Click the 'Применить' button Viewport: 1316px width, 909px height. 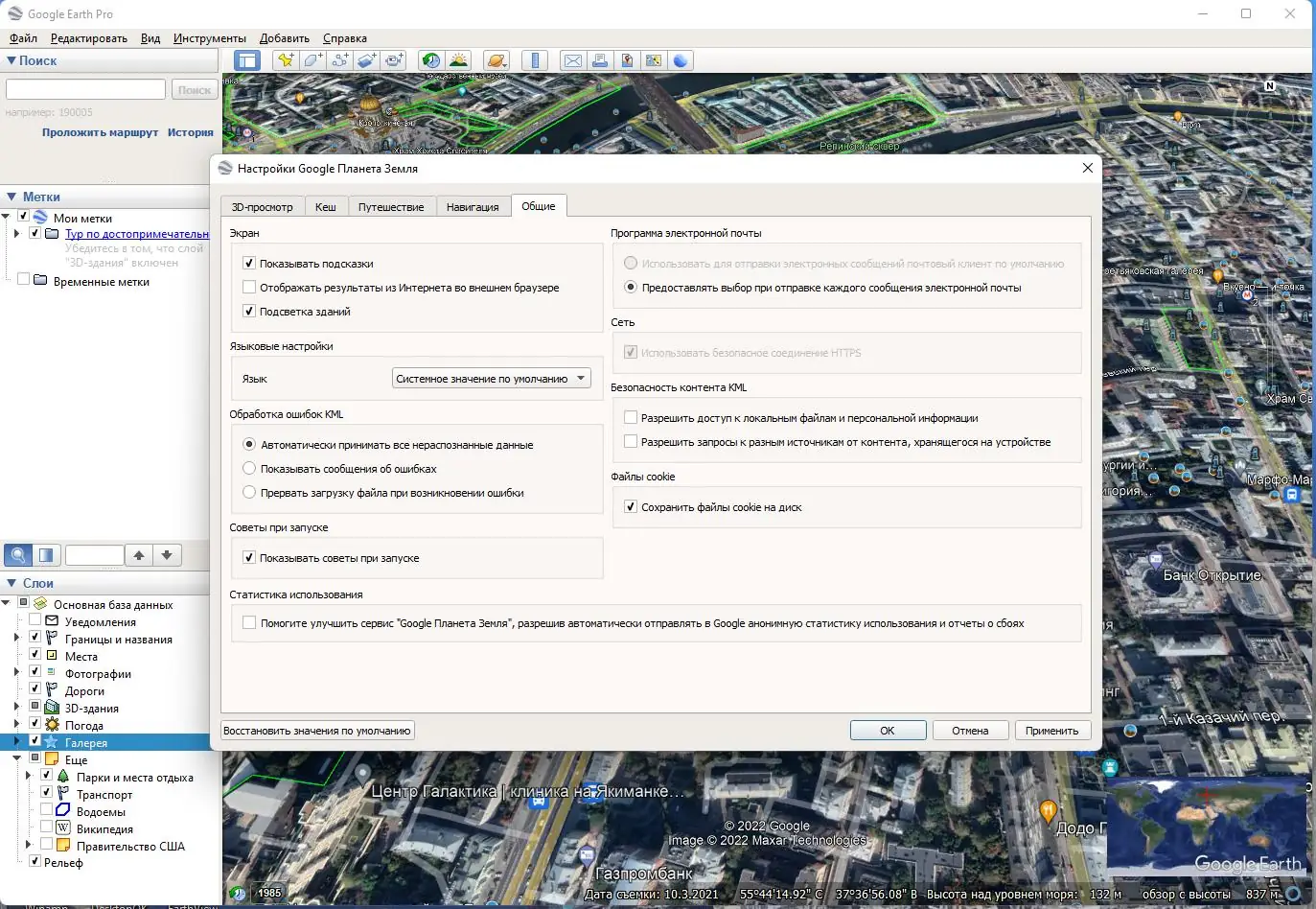tap(1051, 731)
